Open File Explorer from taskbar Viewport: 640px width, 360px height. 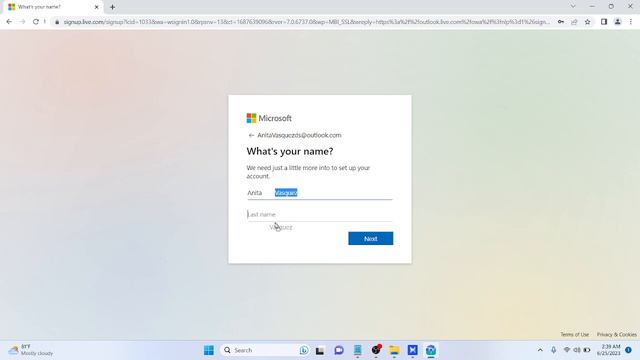pyautogui.click(x=394, y=350)
